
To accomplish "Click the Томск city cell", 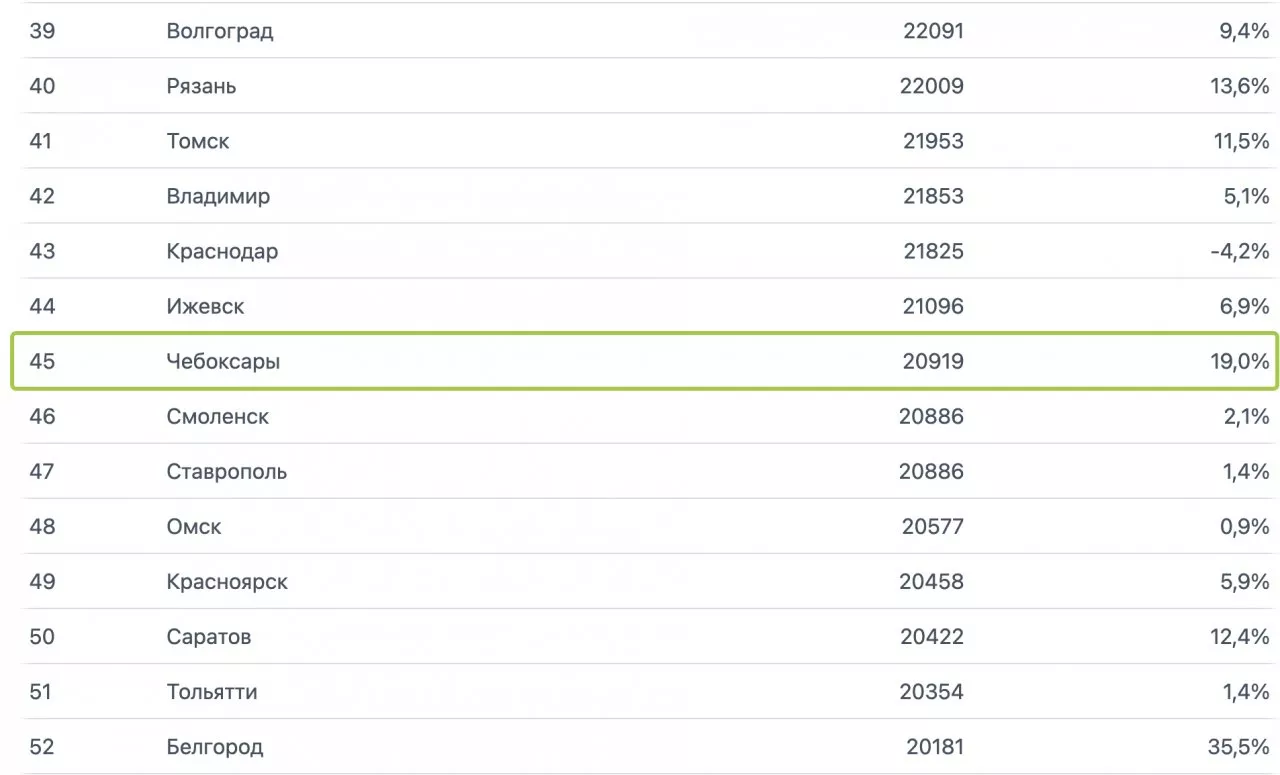I will [x=198, y=141].
